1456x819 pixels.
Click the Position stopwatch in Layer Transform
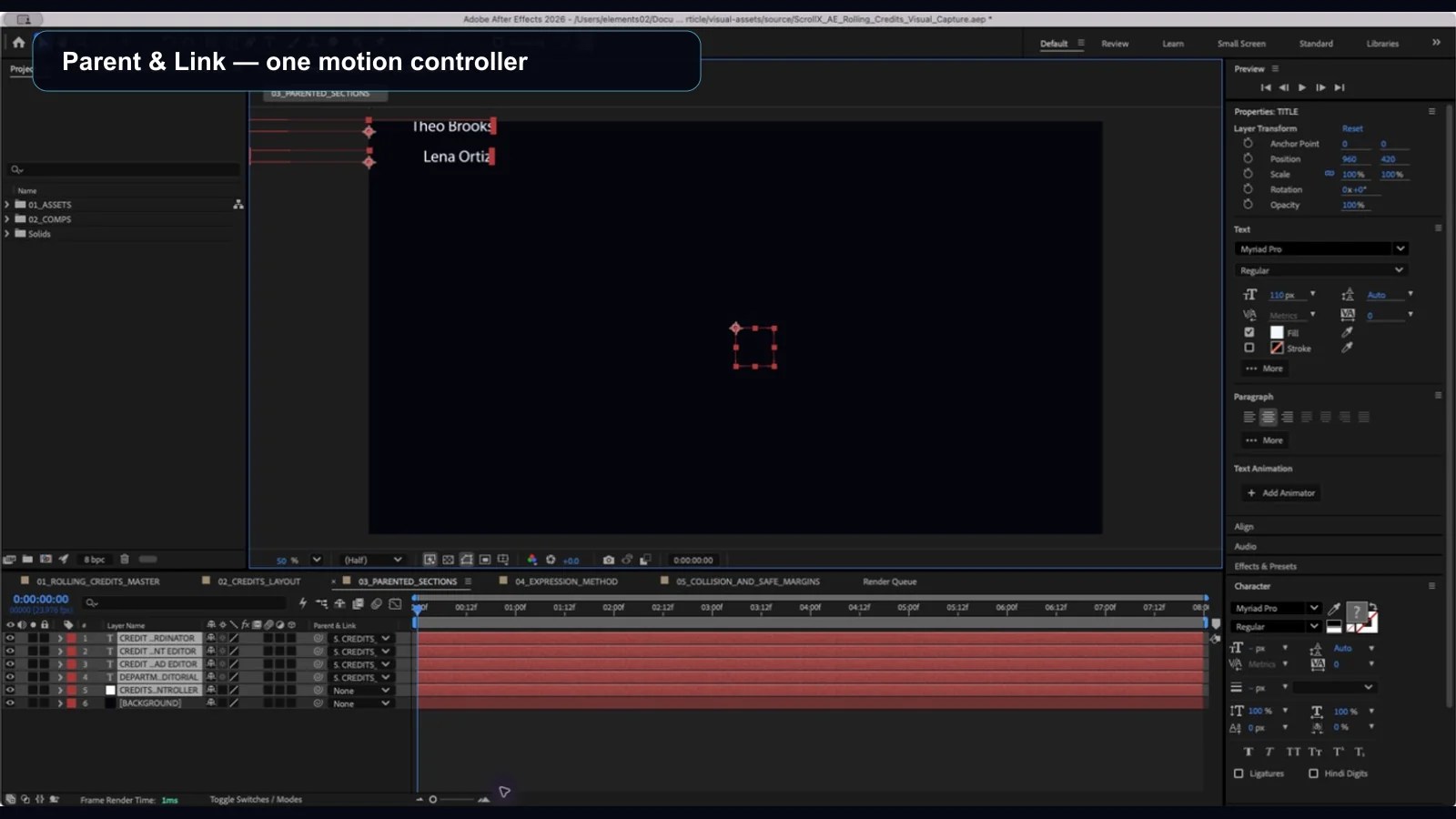pos(1248,158)
